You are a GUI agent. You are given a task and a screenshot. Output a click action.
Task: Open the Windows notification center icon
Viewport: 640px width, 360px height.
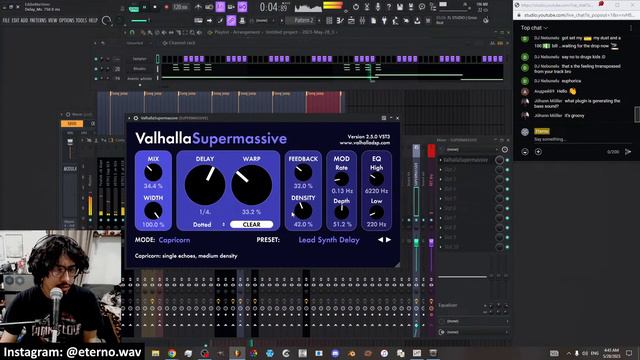629,353
